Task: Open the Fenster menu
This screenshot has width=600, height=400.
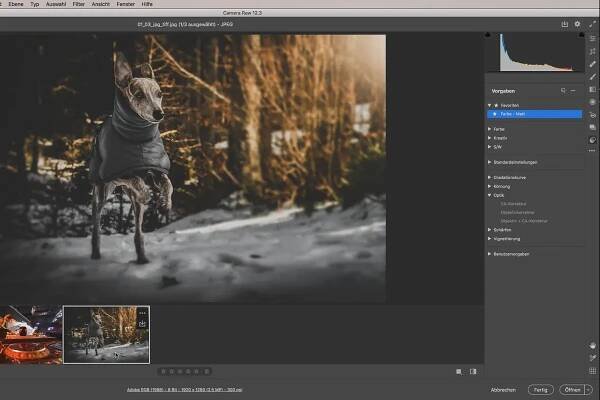Action: [x=126, y=4]
